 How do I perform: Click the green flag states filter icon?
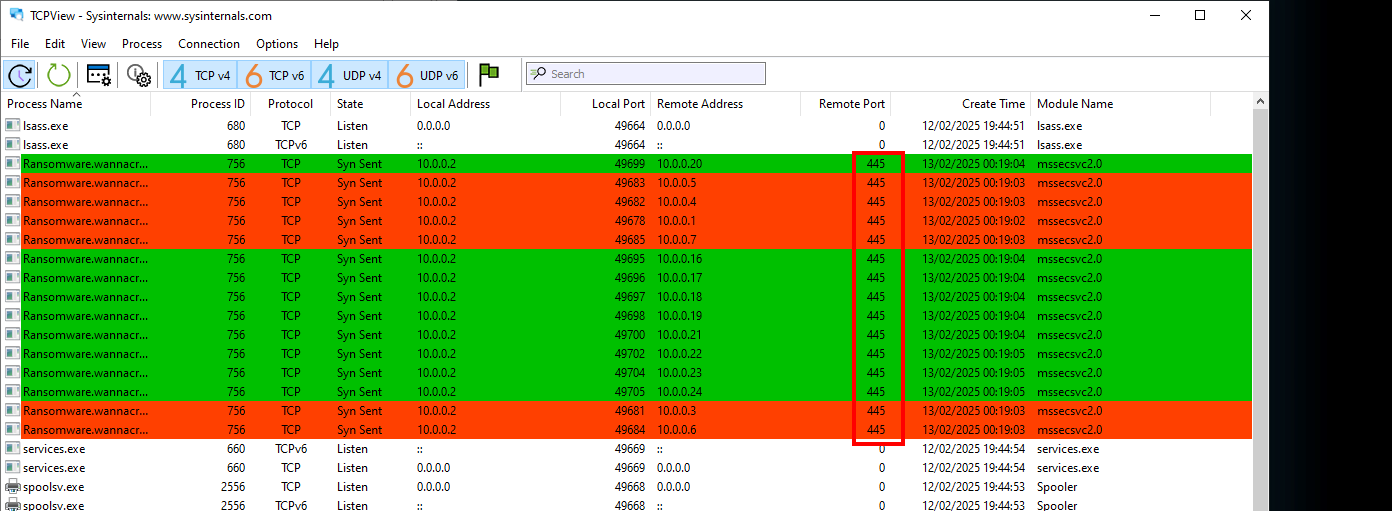(x=489, y=74)
